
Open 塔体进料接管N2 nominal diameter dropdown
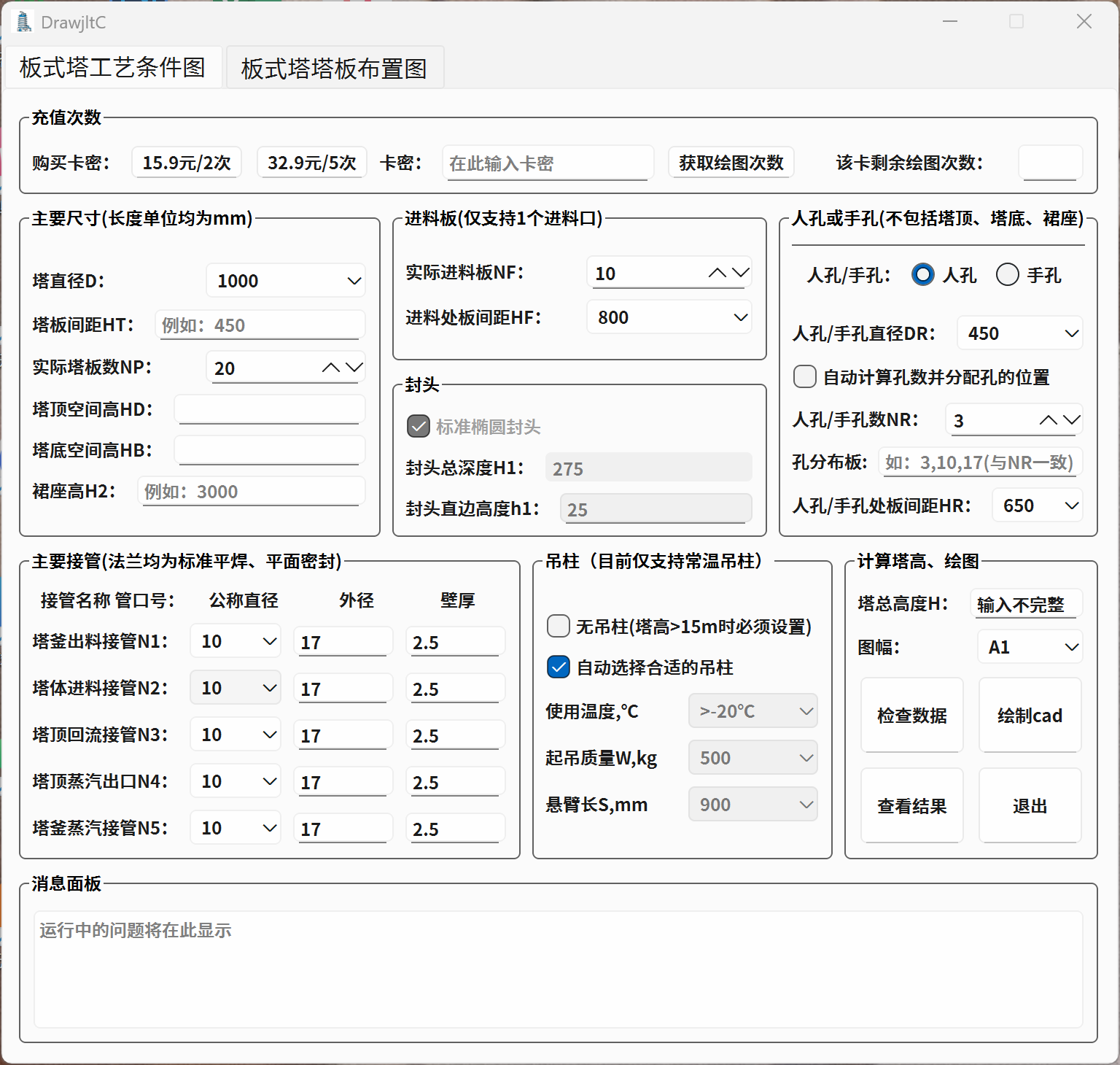[236, 688]
